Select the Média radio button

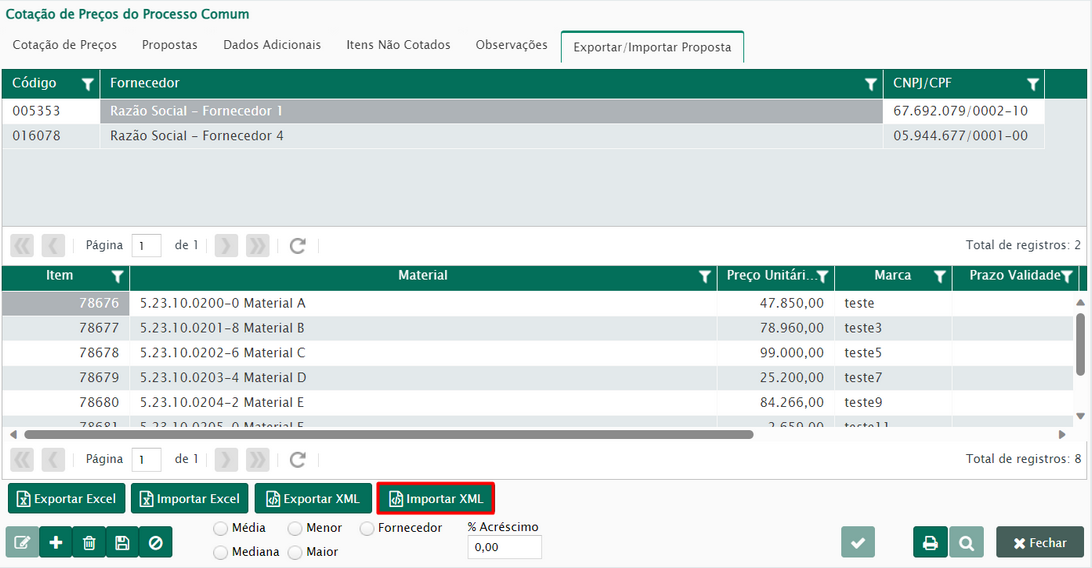(221, 527)
